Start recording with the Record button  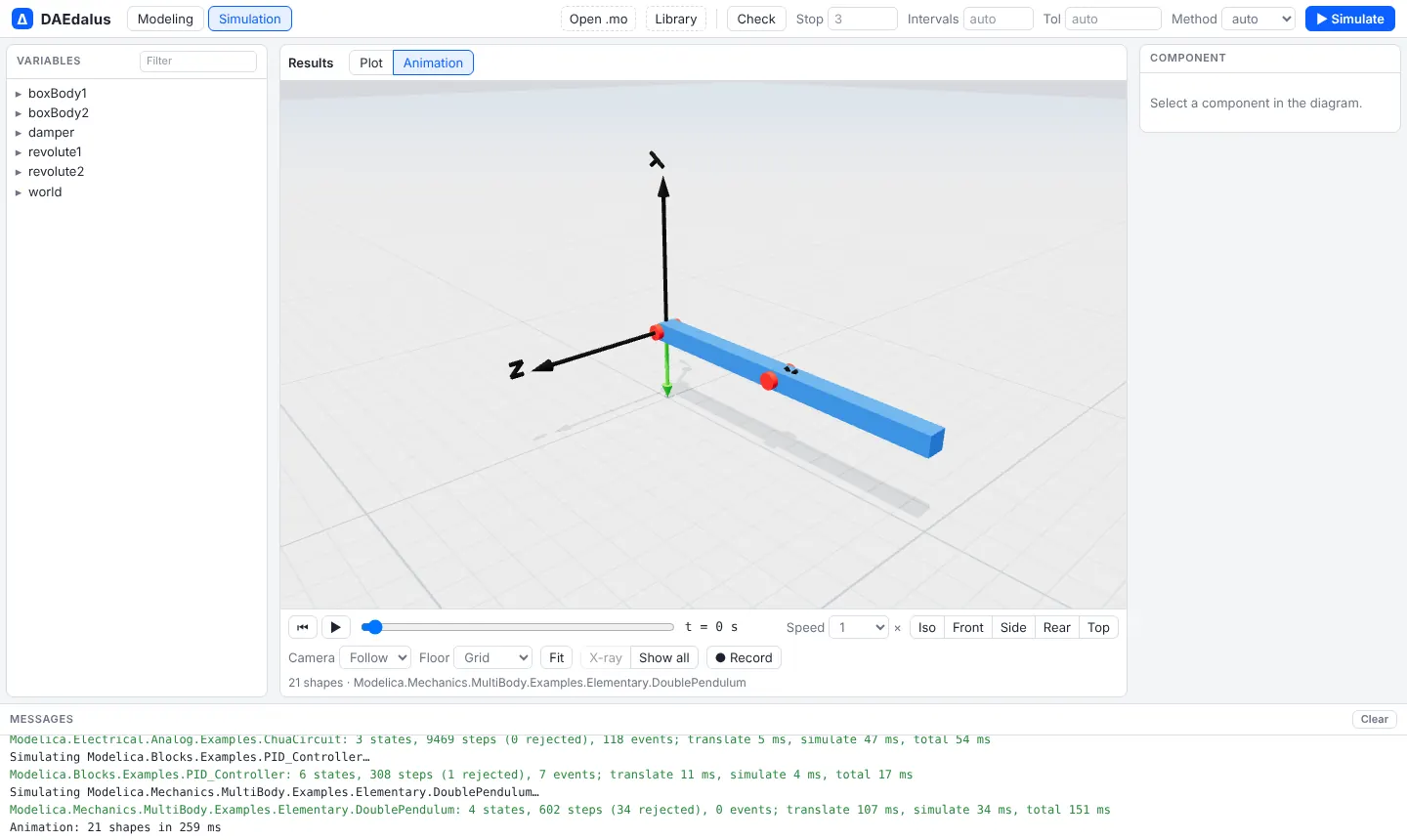pos(744,657)
